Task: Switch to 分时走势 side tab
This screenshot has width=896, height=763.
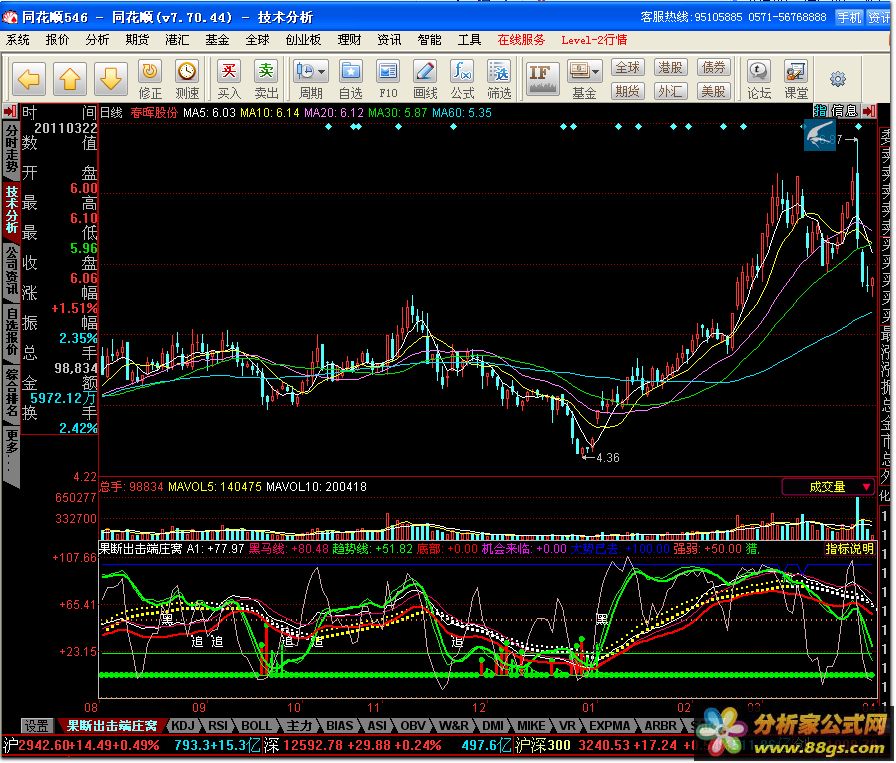Action: click(11, 148)
